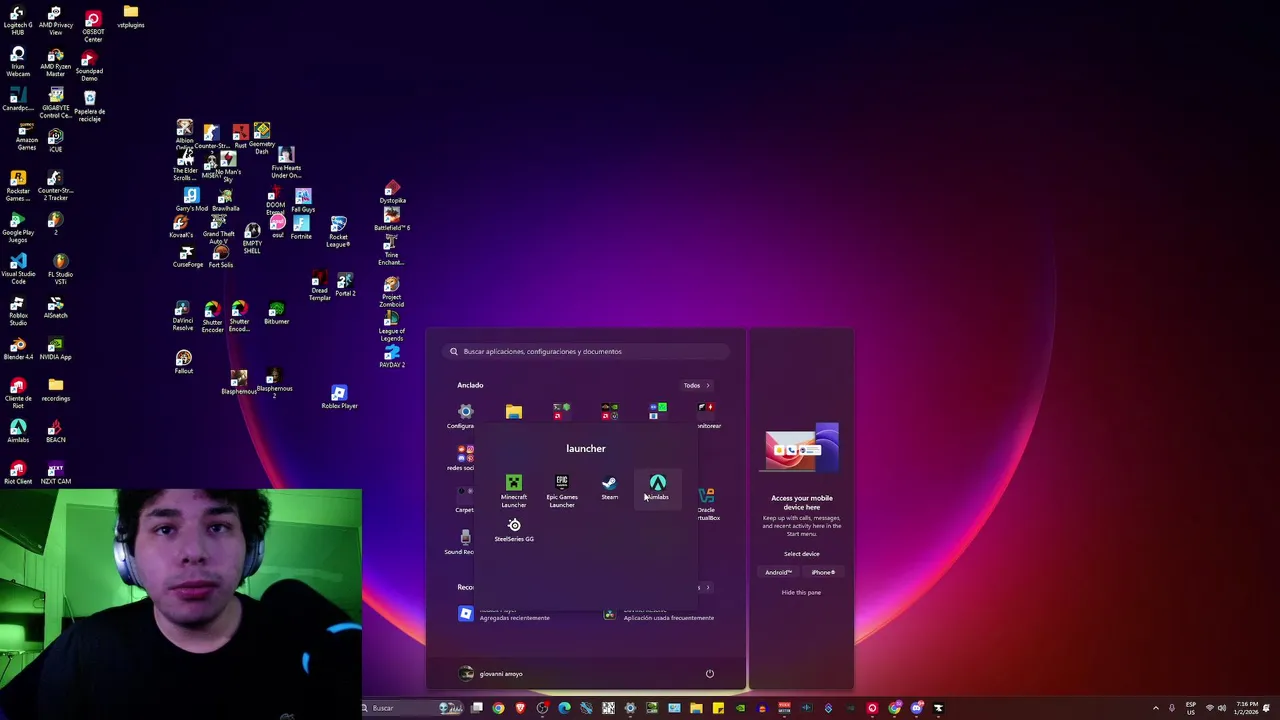Open Roblox Studio desktop shortcut
This screenshot has height=720, width=1280.
(x=18, y=311)
